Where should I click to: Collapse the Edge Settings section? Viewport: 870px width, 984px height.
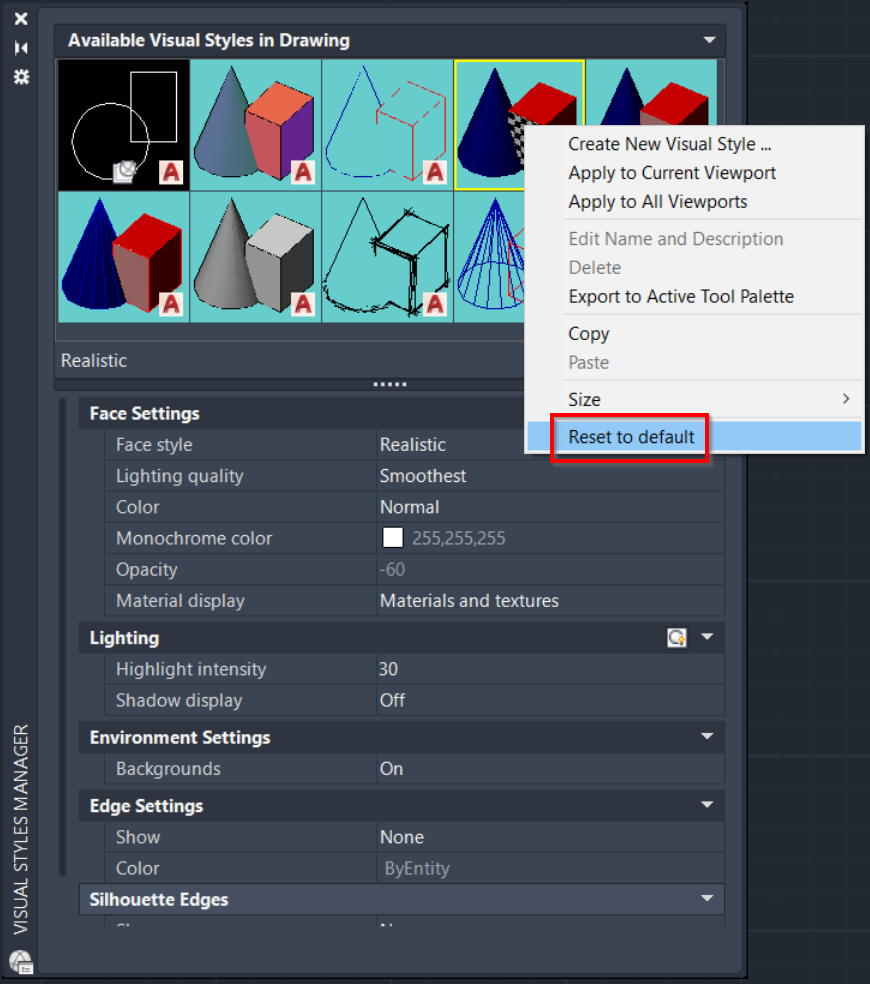pyautogui.click(x=707, y=805)
